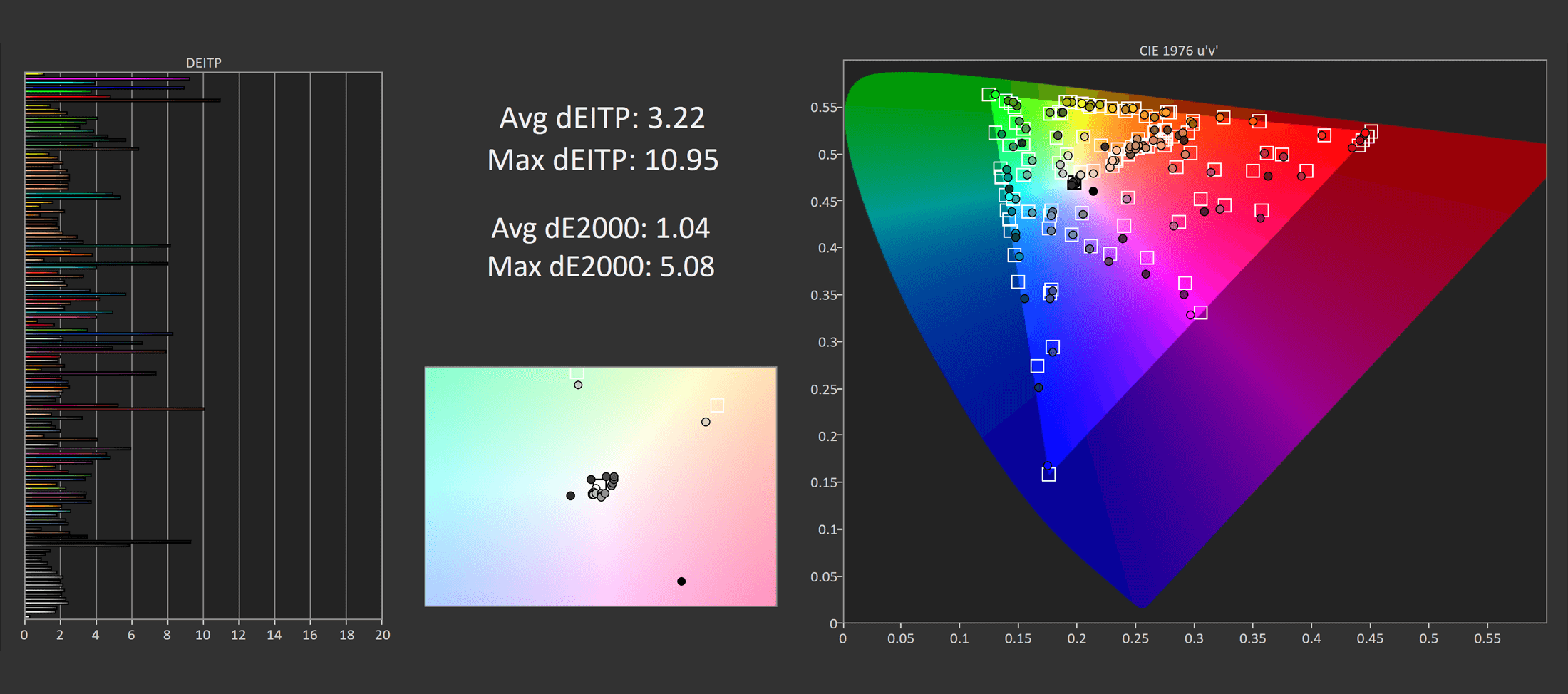Click the magenta target square in CIE chart

(x=1200, y=312)
